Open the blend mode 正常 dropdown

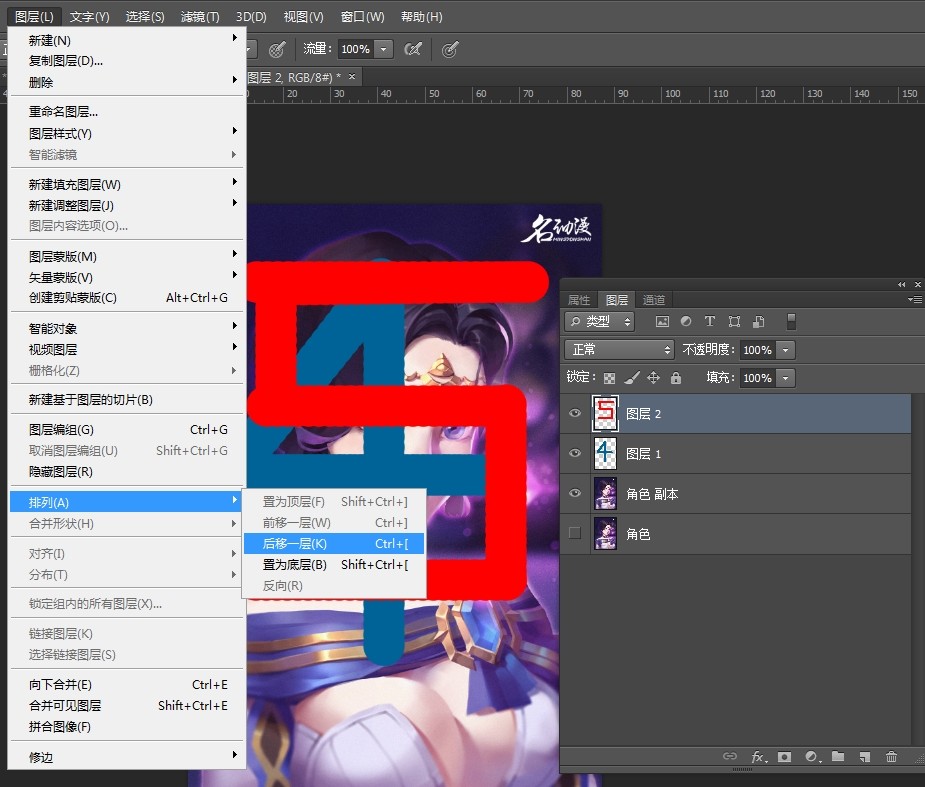[x=620, y=350]
